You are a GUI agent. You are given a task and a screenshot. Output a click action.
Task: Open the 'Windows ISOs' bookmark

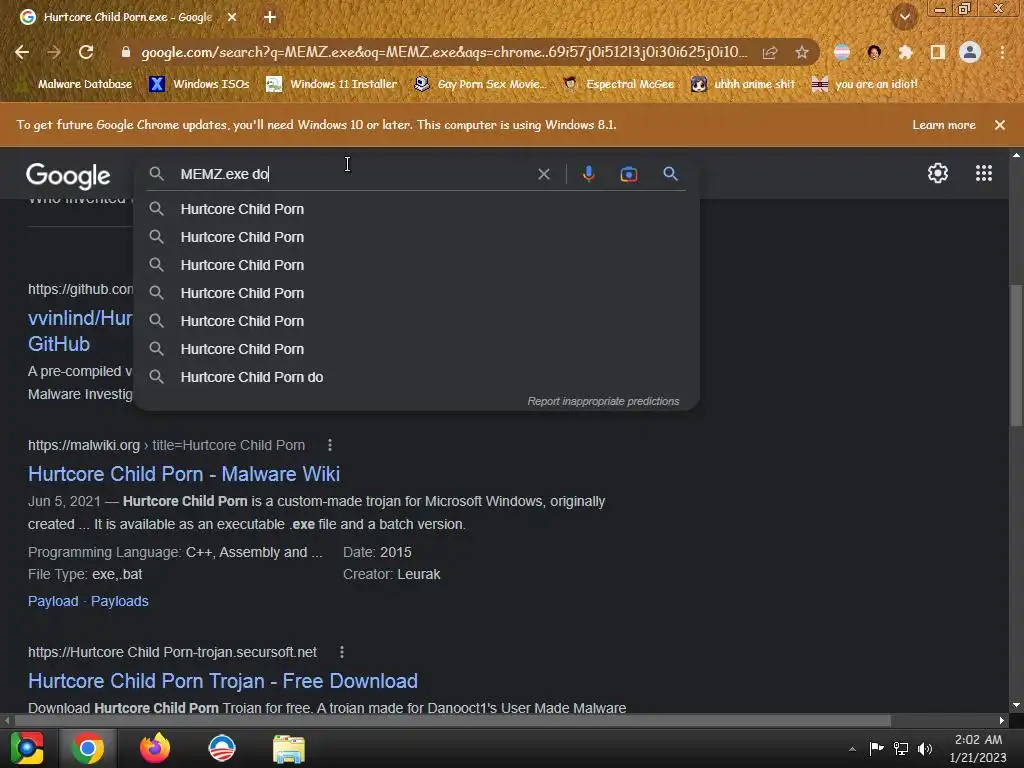(x=200, y=84)
